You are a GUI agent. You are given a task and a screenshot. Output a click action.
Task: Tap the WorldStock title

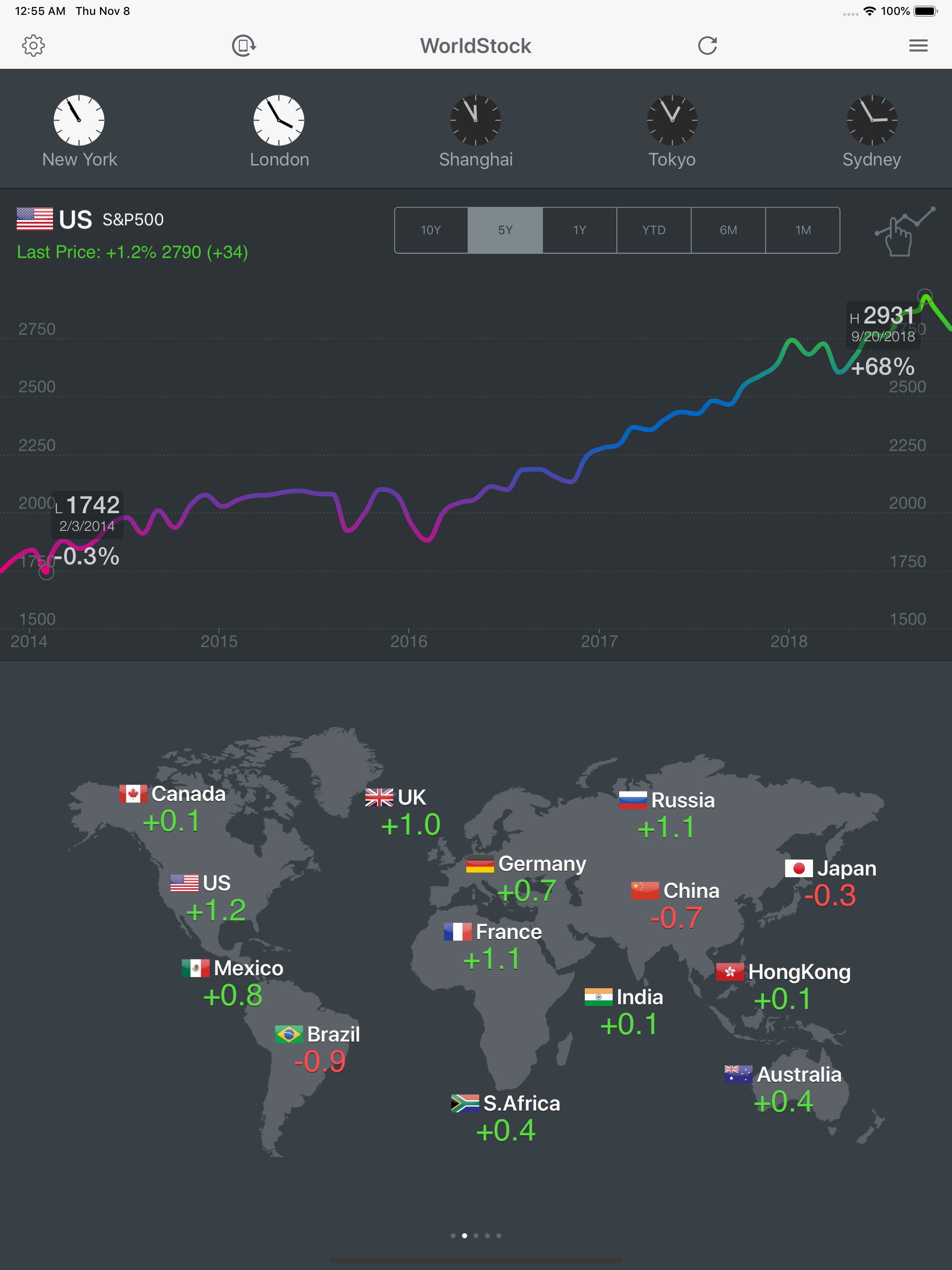pos(476,46)
